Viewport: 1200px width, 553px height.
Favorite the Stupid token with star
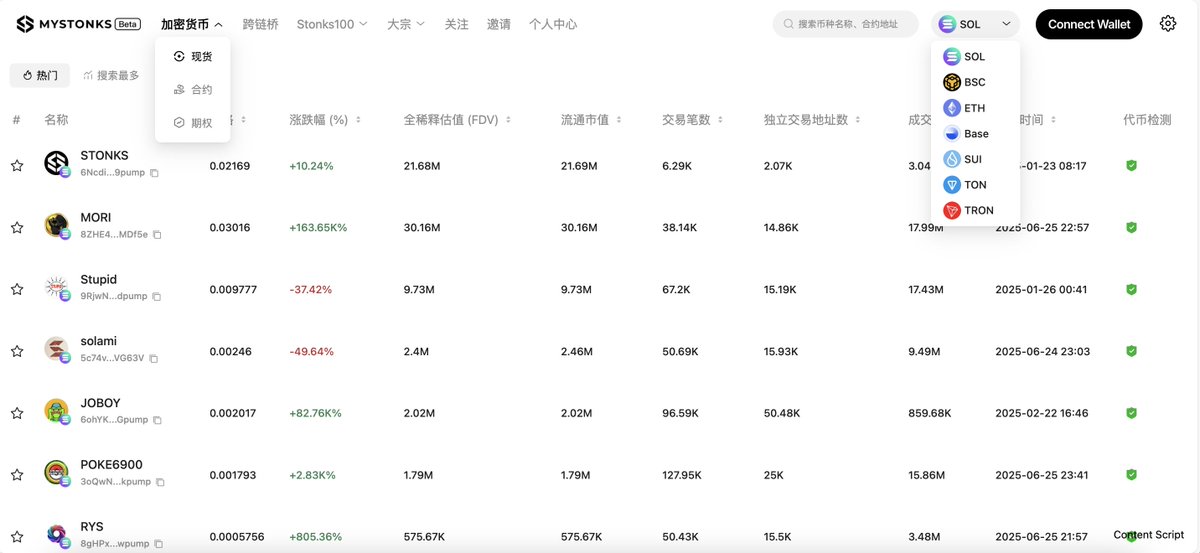pyautogui.click(x=17, y=290)
